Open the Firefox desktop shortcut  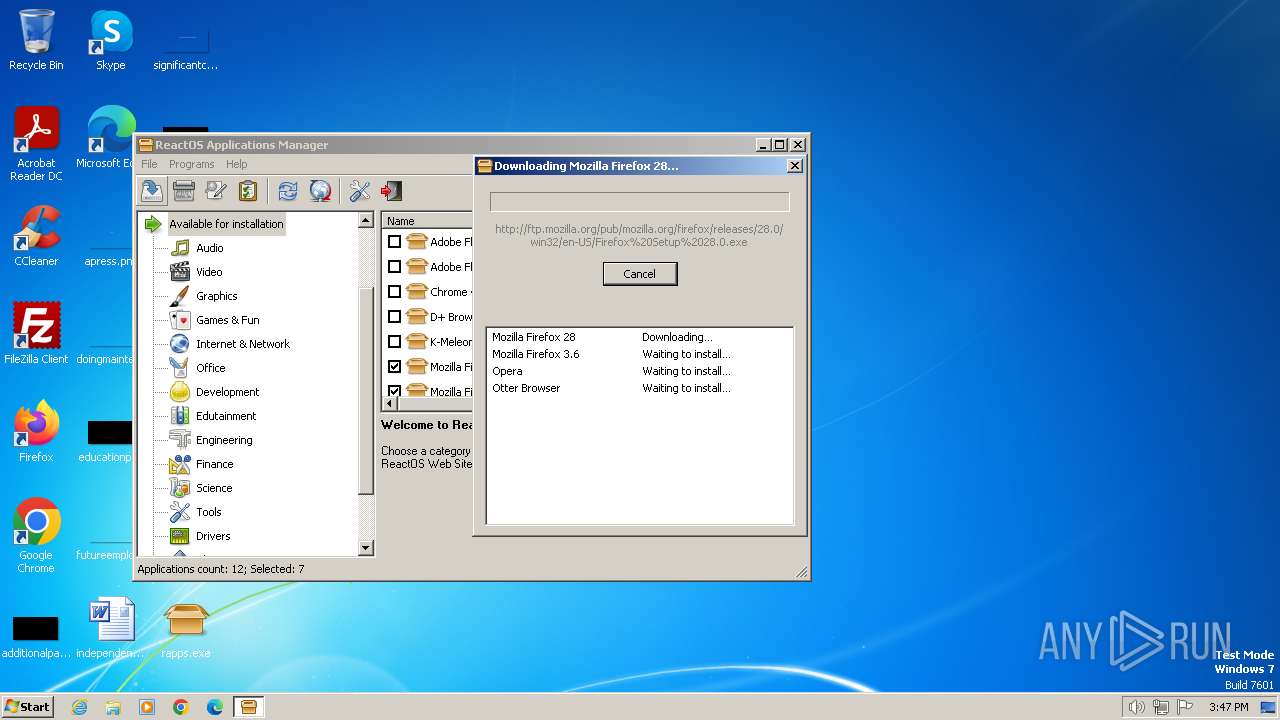36,432
